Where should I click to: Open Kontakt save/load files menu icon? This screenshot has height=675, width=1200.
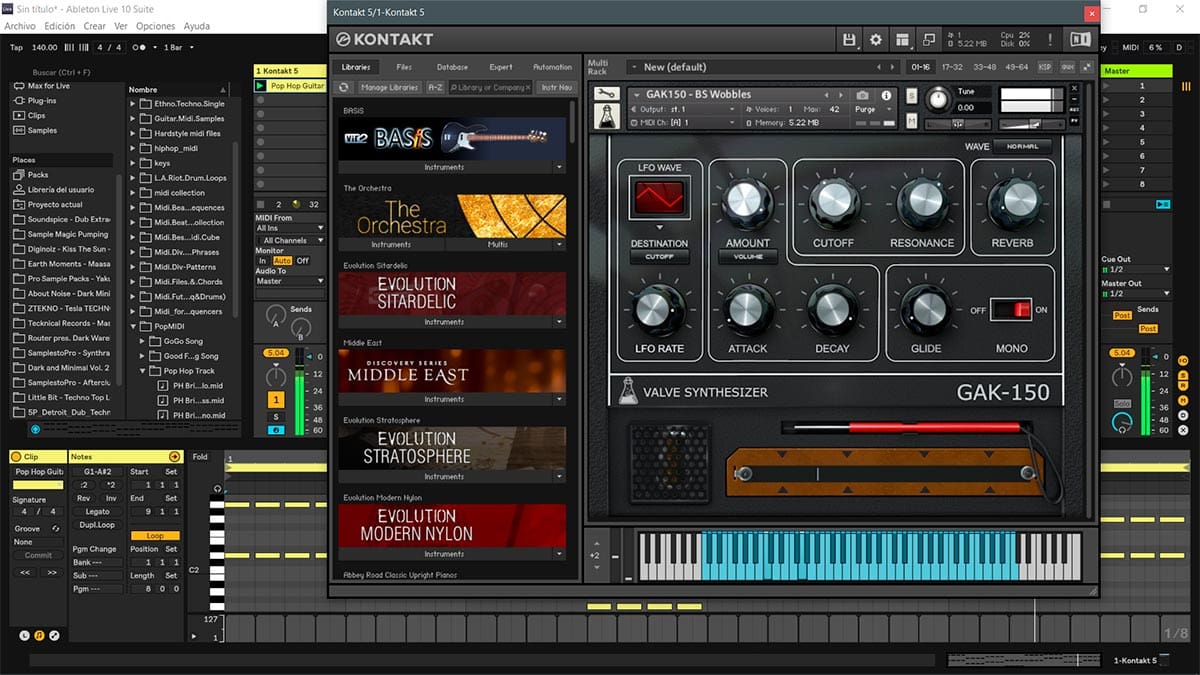click(849, 39)
